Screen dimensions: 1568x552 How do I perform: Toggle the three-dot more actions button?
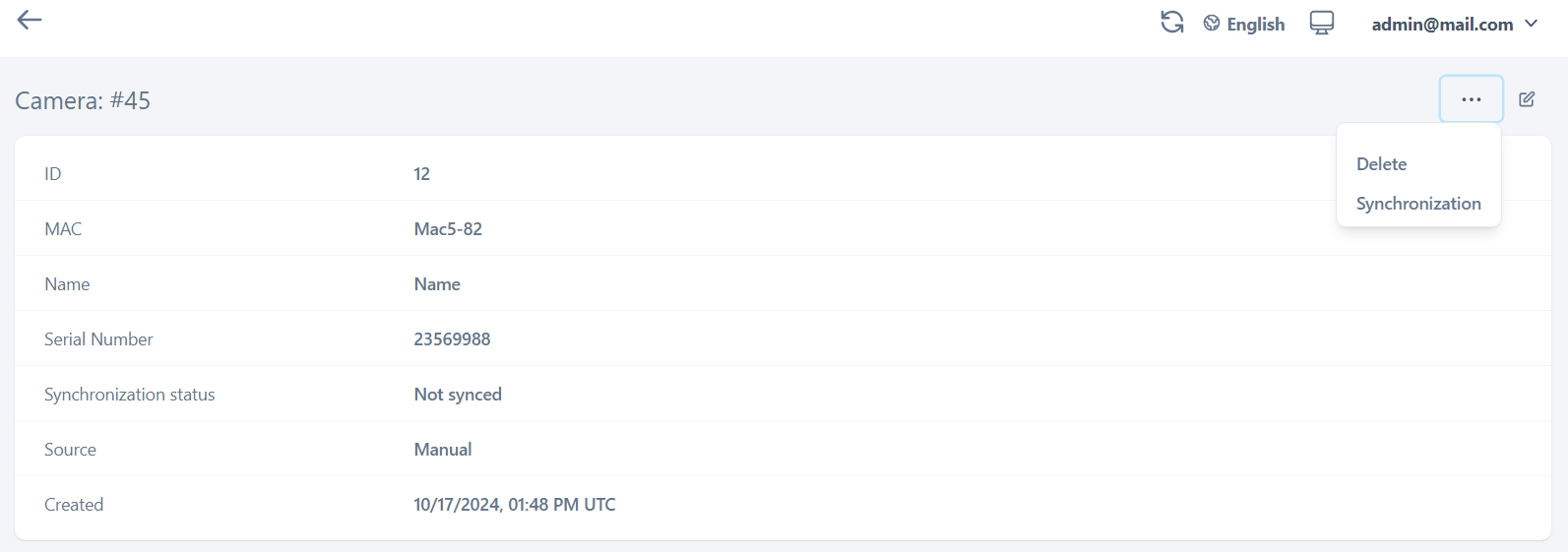click(x=1471, y=99)
